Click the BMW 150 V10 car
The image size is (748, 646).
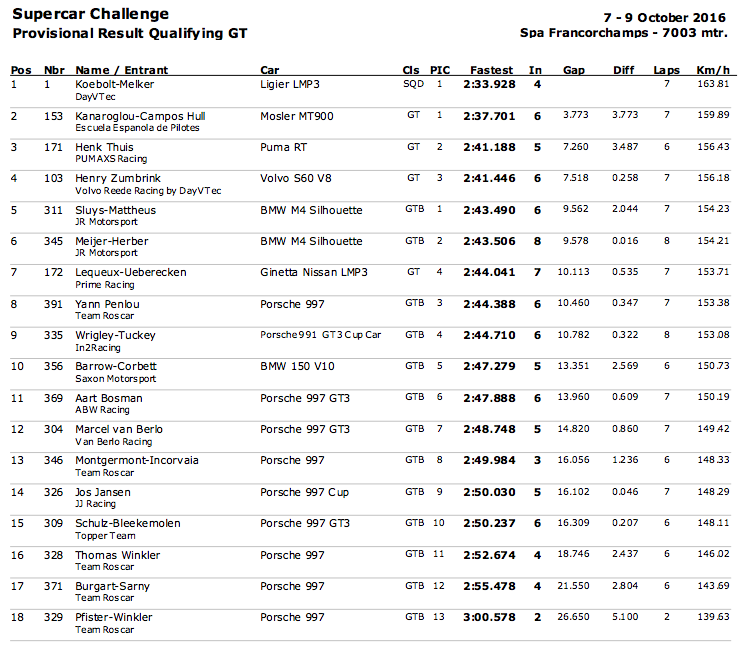click(297, 366)
